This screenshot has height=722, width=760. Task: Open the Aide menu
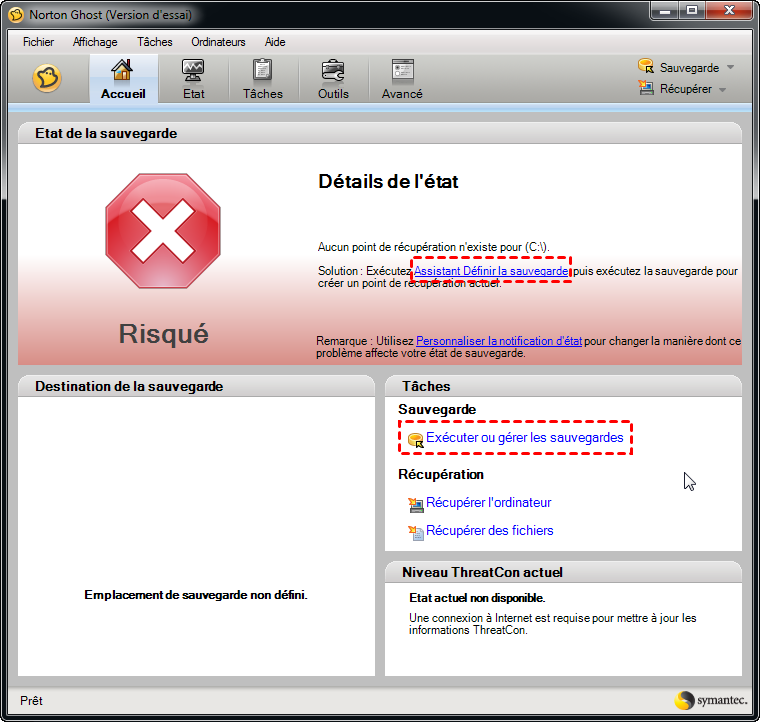coord(275,42)
